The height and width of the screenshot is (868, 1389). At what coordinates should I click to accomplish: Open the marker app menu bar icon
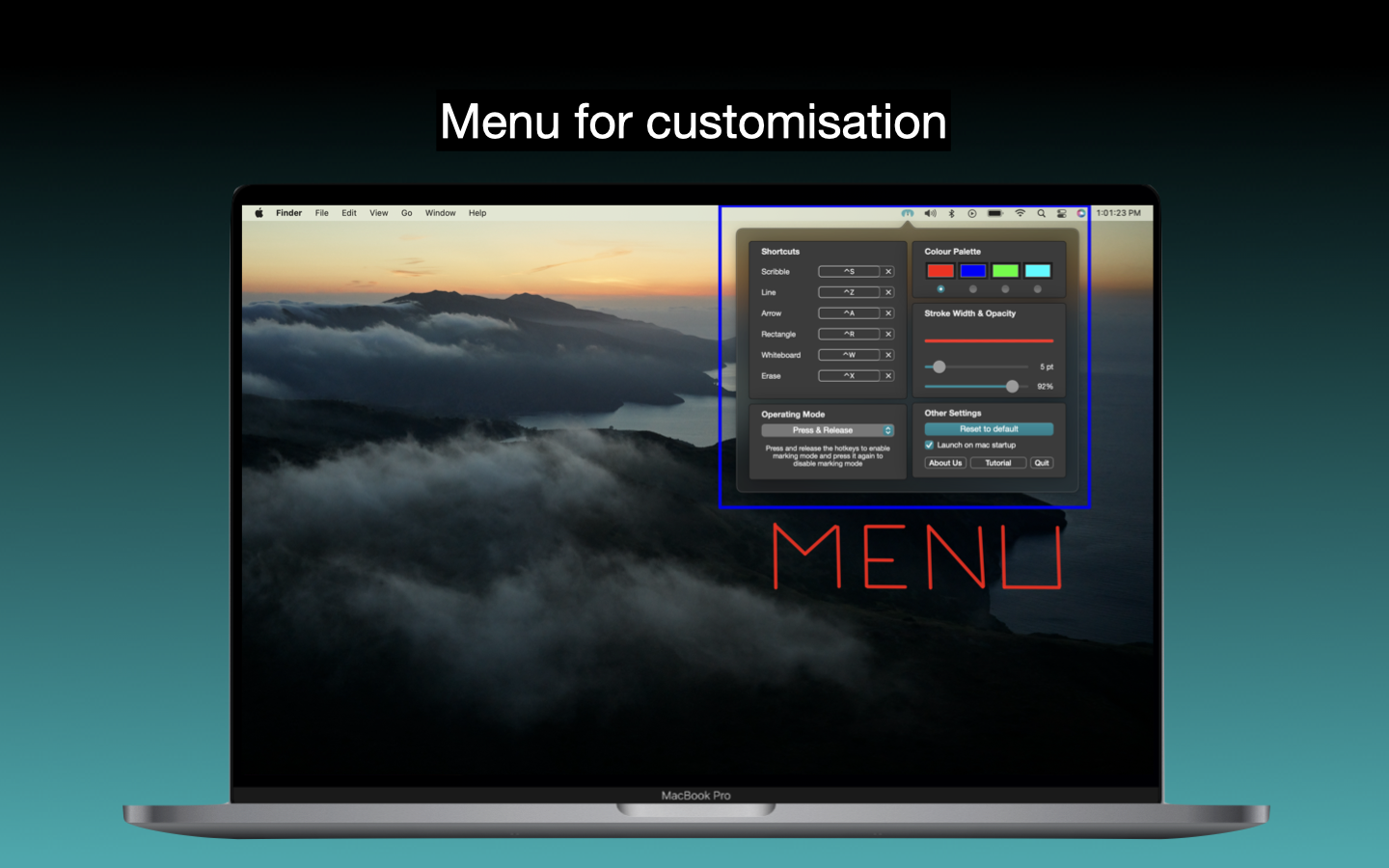click(908, 213)
